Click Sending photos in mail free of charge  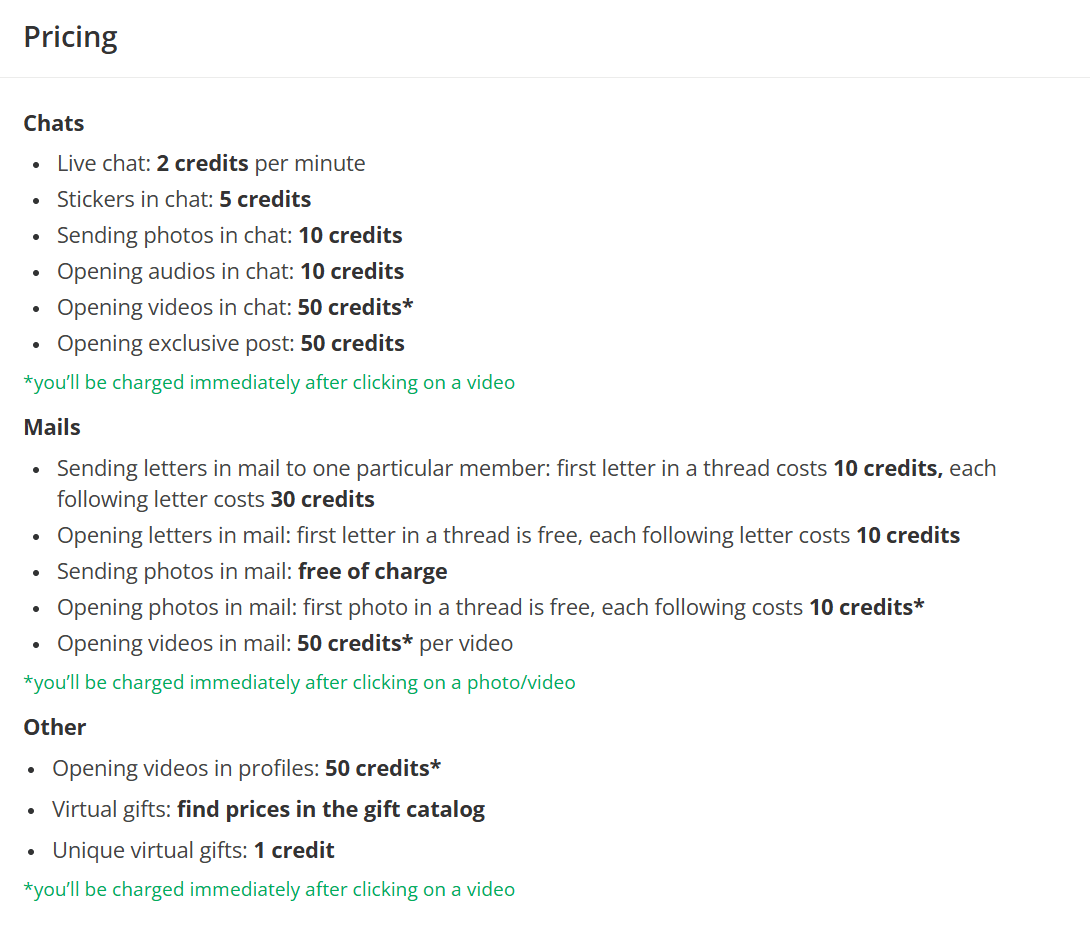[x=252, y=571]
